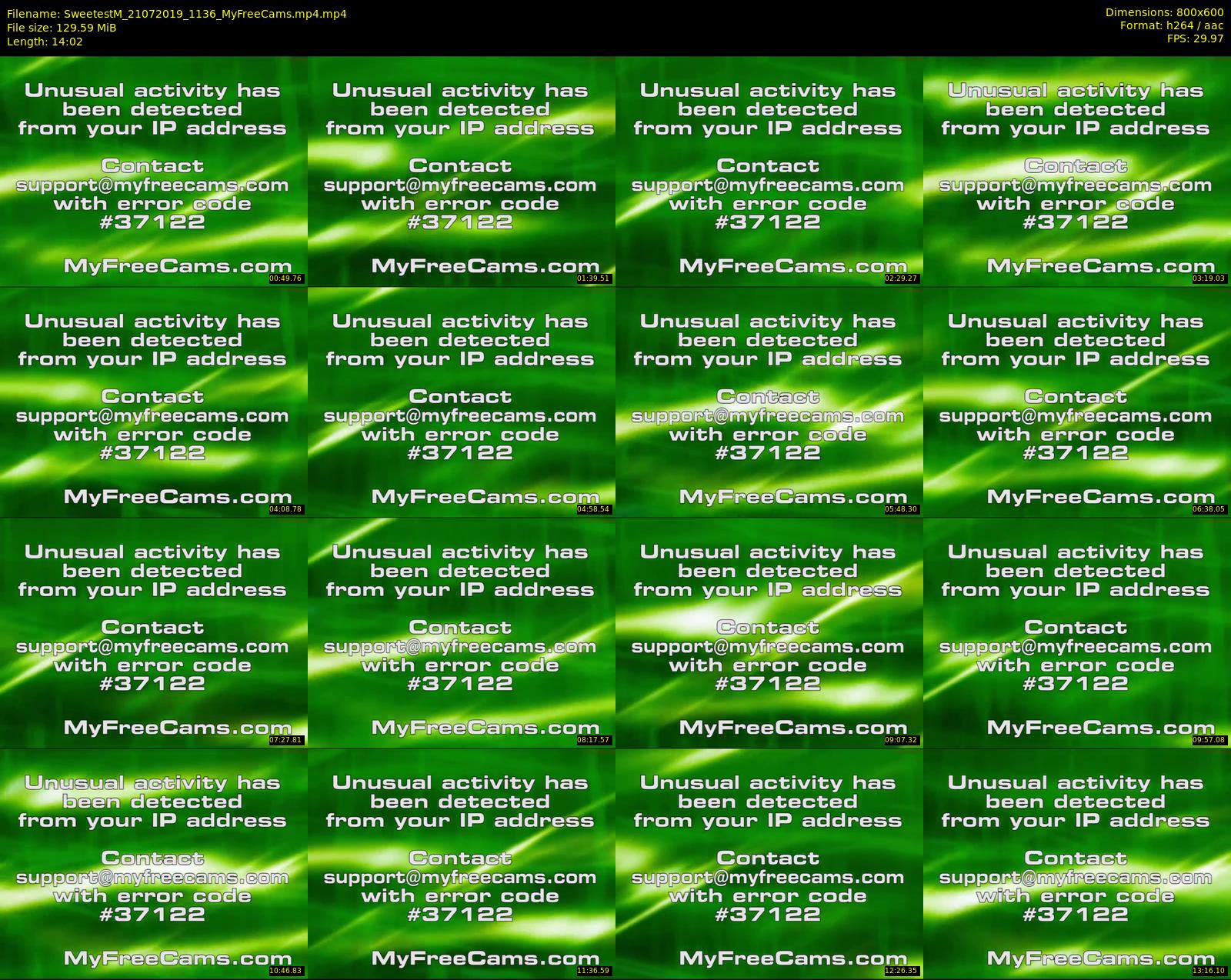This screenshot has height=980, width=1231.
Task: Choose the thumbnail frame stamped 09:57.08
Action: 1076,632
